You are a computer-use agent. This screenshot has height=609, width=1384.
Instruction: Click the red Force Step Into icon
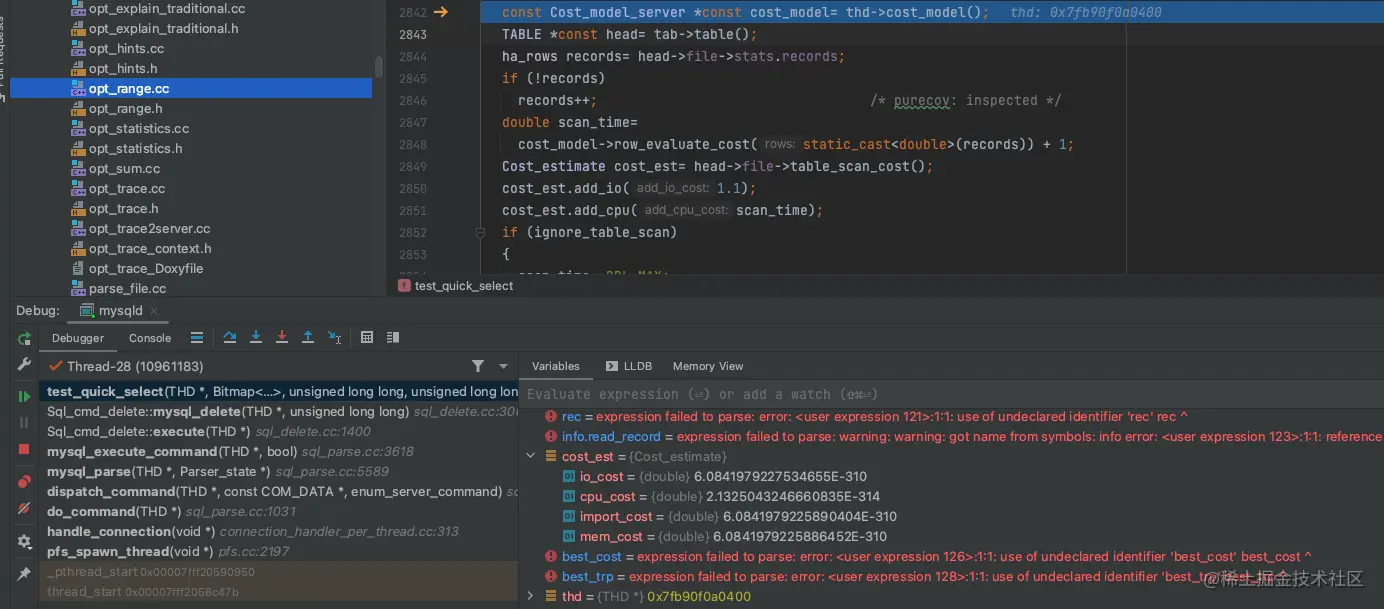[x=282, y=338]
